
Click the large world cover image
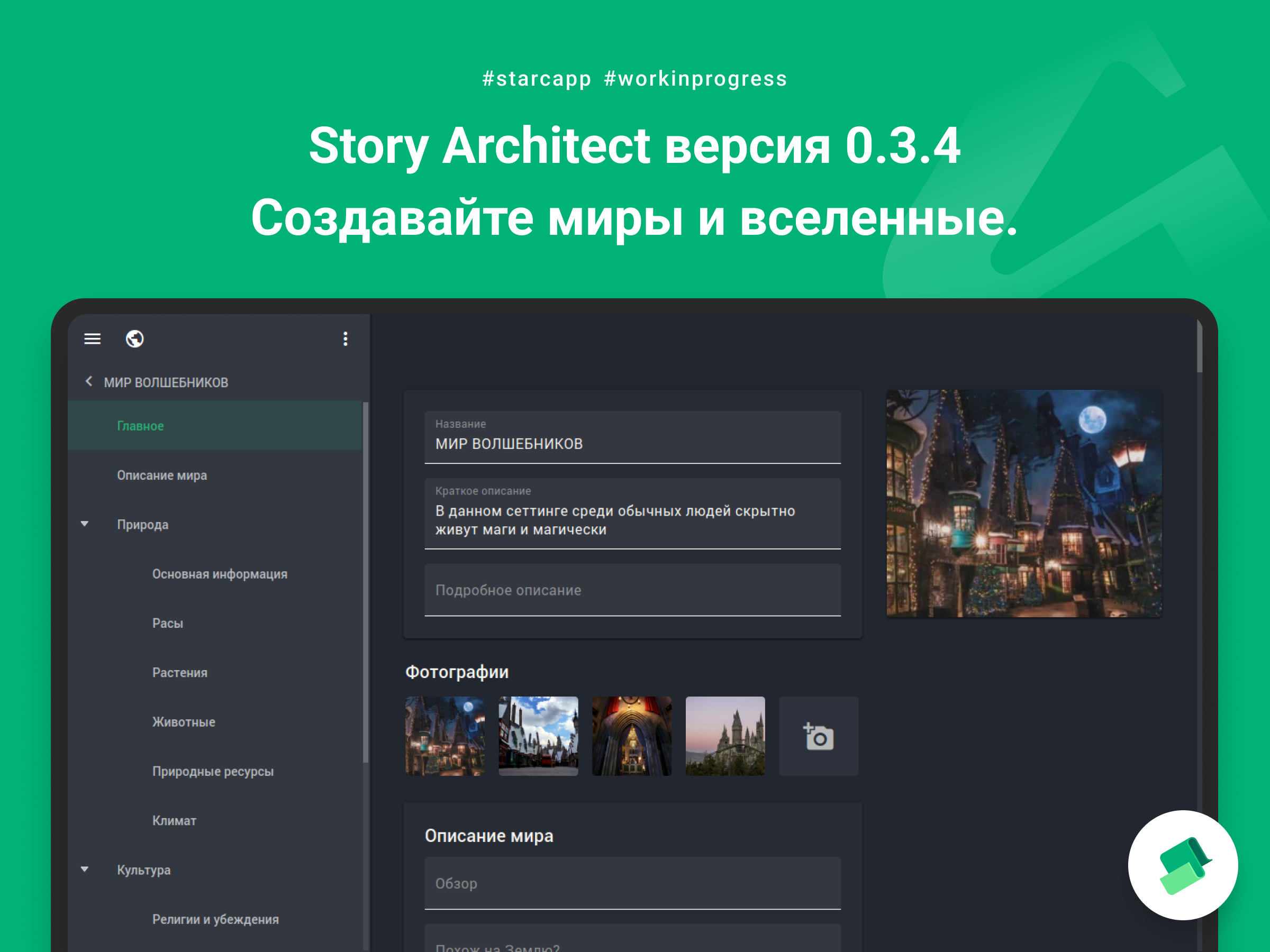tap(1024, 504)
